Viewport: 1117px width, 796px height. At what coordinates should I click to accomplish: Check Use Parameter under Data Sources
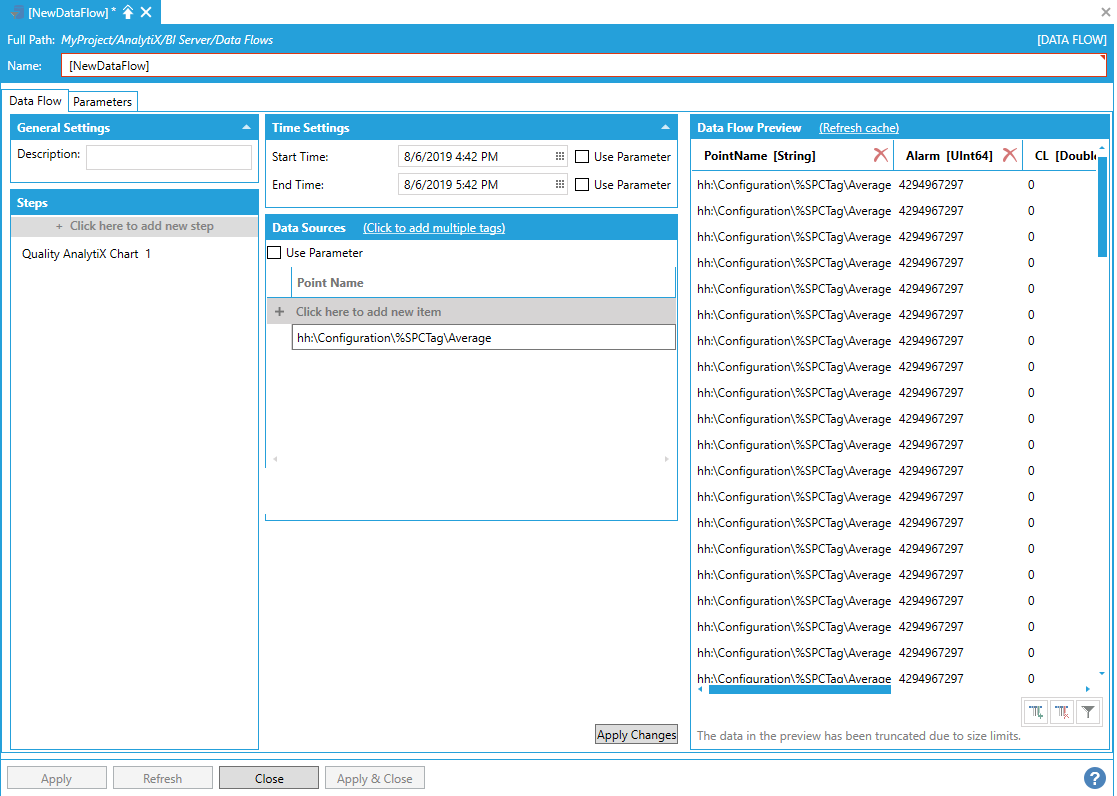click(274, 253)
